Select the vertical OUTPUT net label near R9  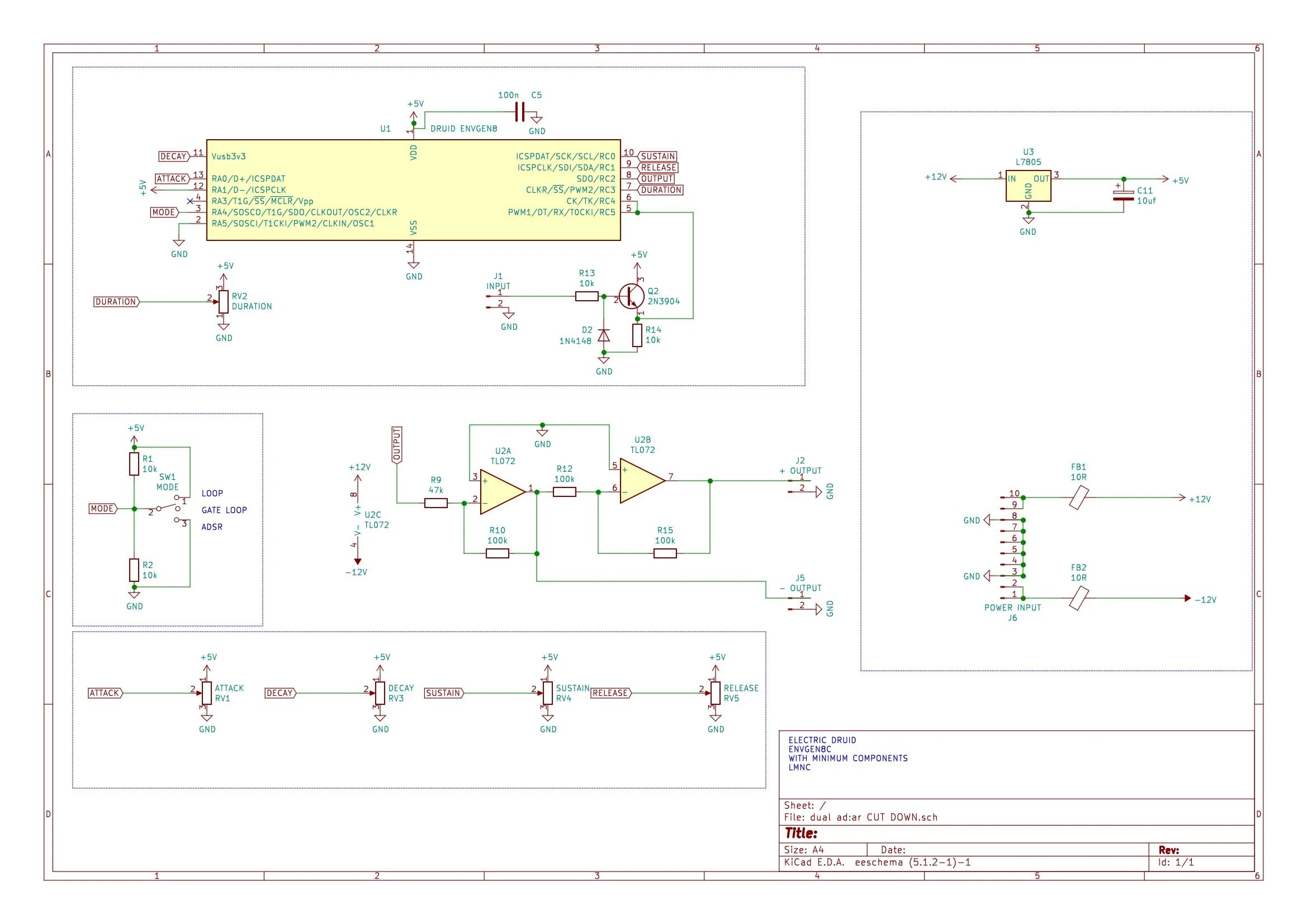(397, 445)
